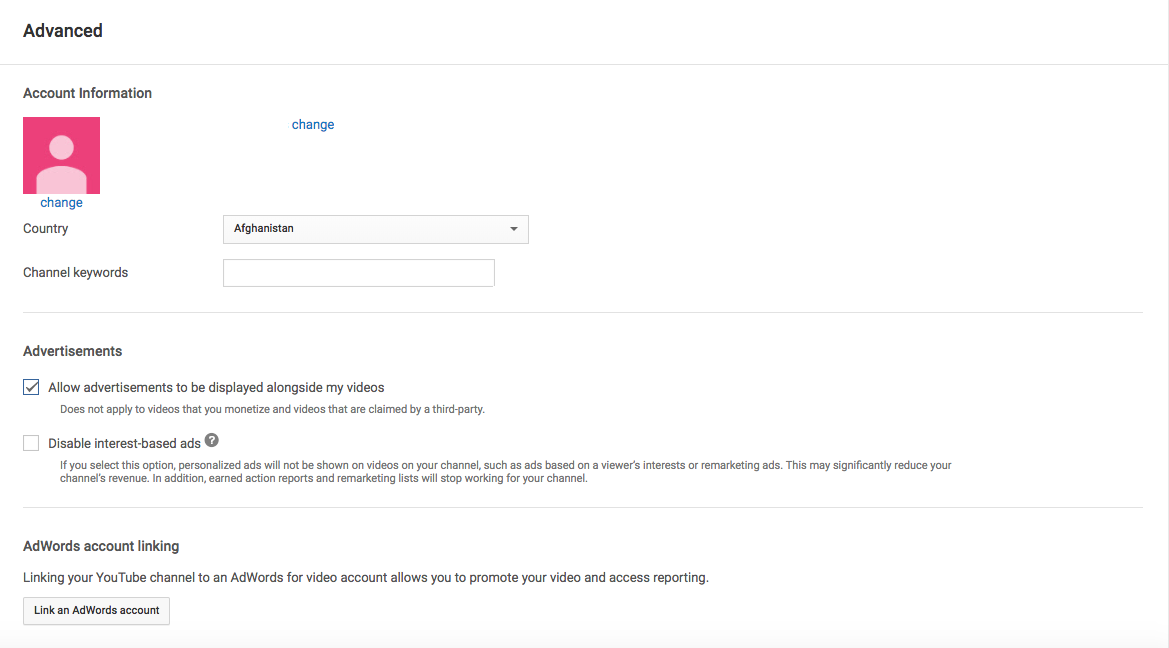Uncheck allow advertisements alongside my videos

(x=30, y=387)
